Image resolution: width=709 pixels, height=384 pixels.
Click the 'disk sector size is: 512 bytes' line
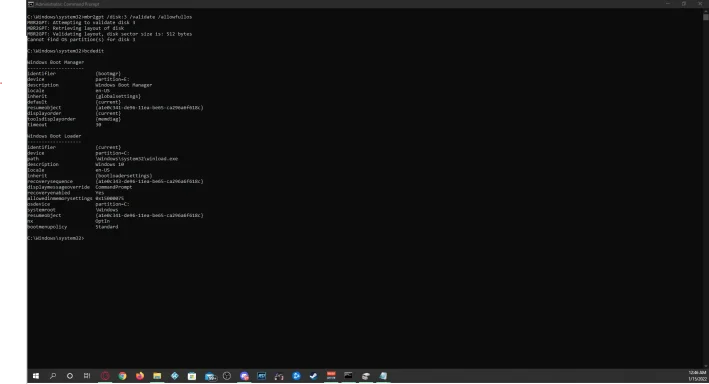pyautogui.click(x=109, y=34)
